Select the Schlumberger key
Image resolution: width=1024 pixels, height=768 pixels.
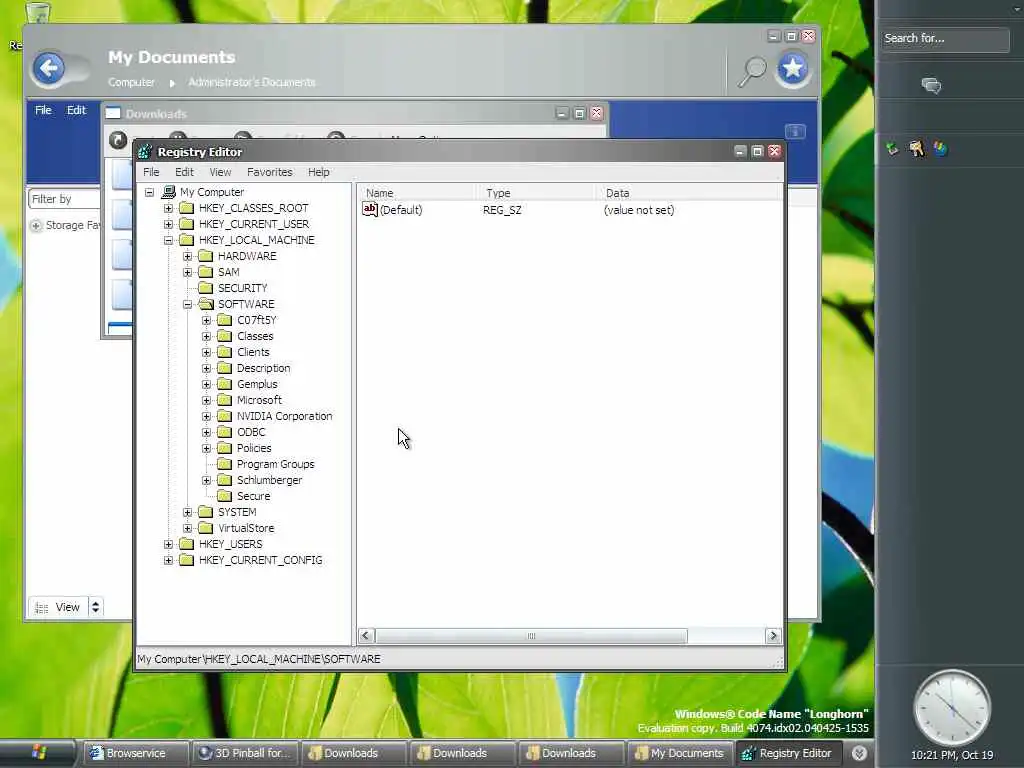270,480
